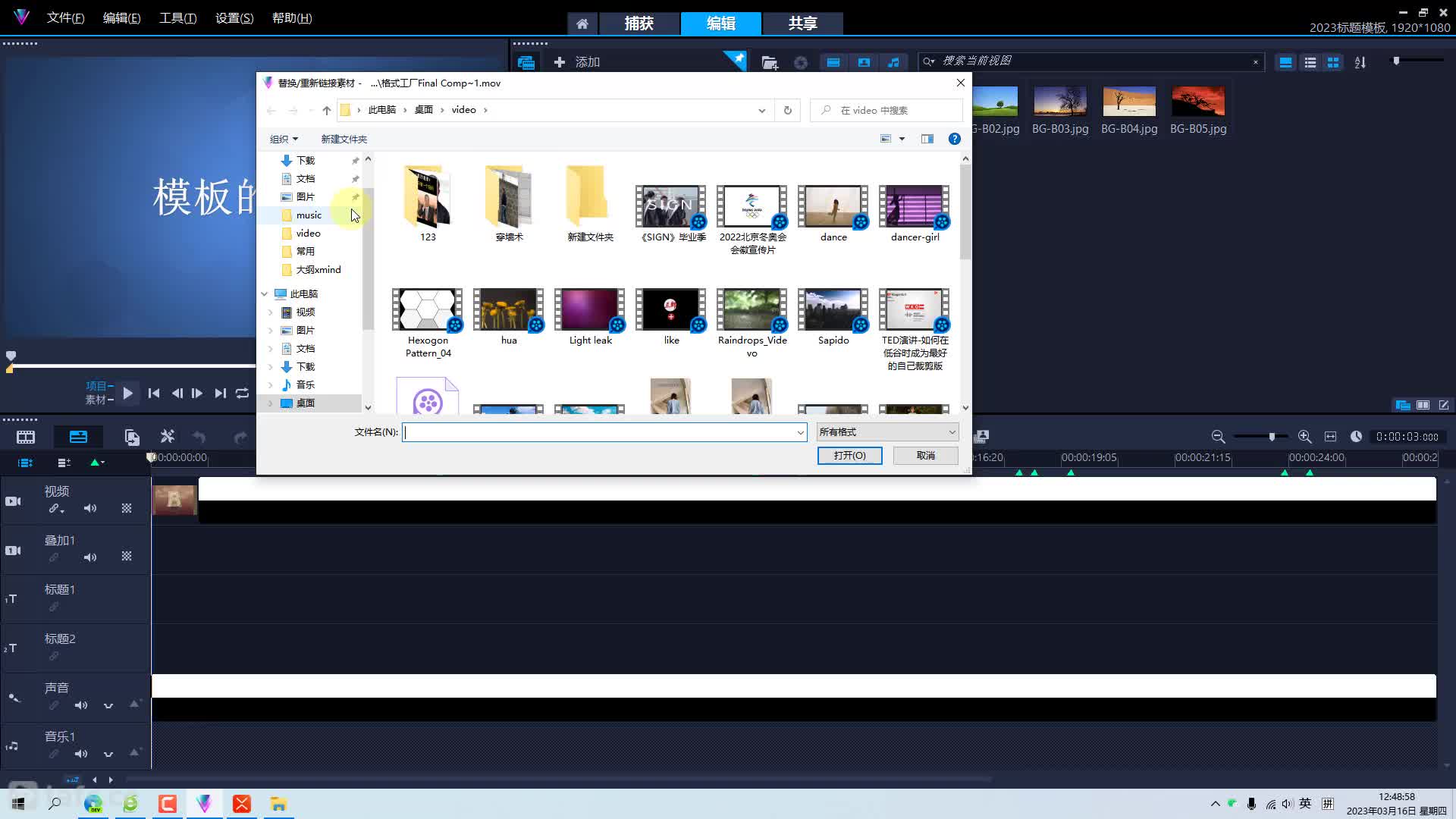
Task: Go up one folder in file dialog
Action: click(x=326, y=110)
